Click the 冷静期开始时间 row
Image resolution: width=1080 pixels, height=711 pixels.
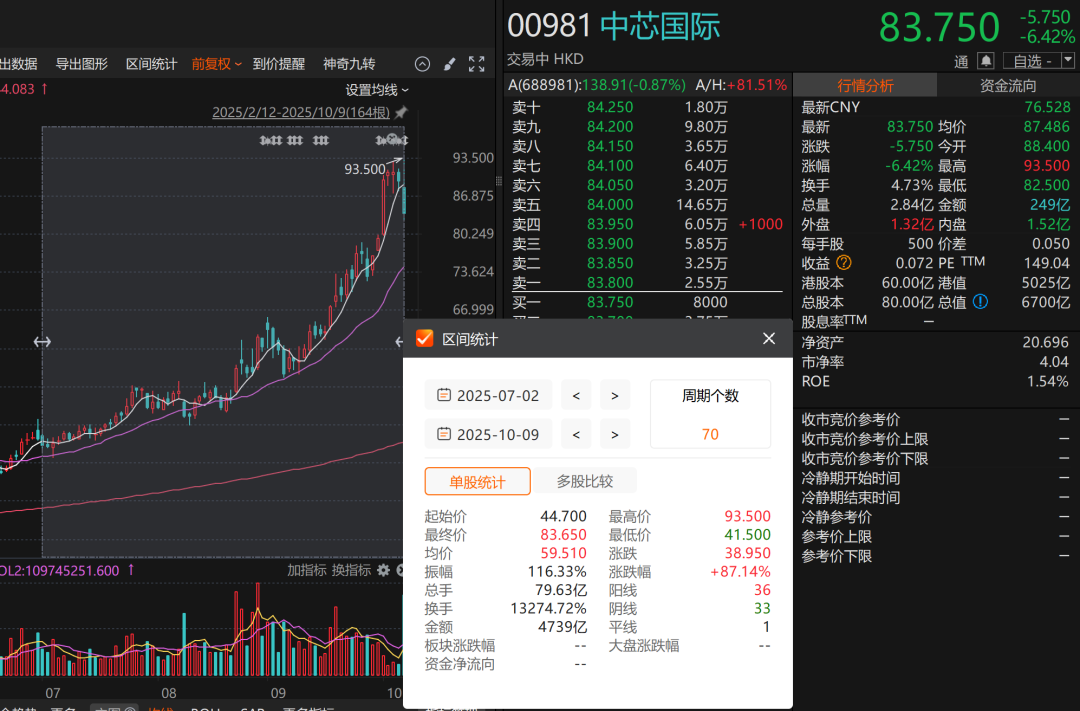click(936, 477)
